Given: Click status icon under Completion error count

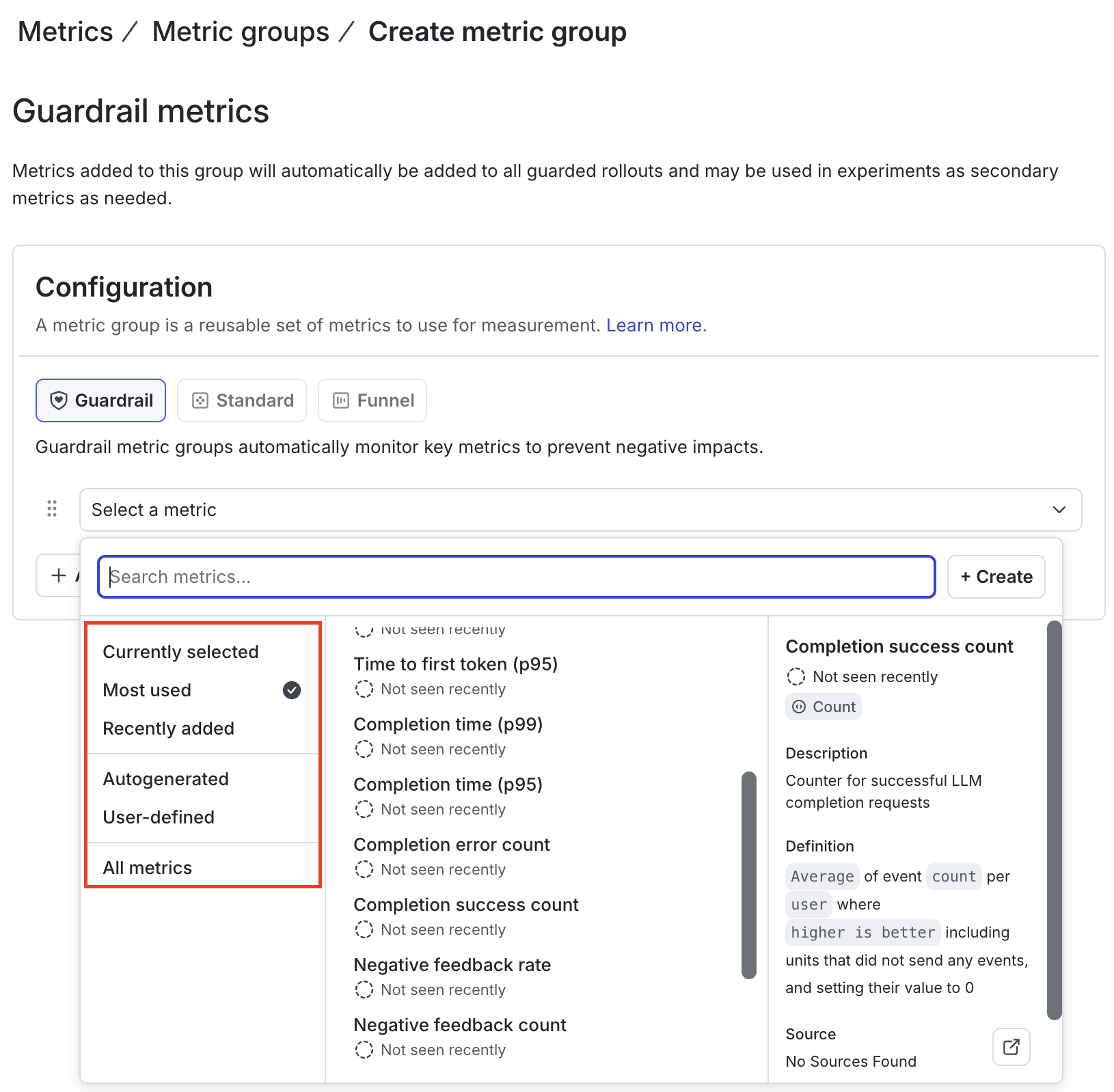Looking at the screenshot, I should (x=364, y=869).
